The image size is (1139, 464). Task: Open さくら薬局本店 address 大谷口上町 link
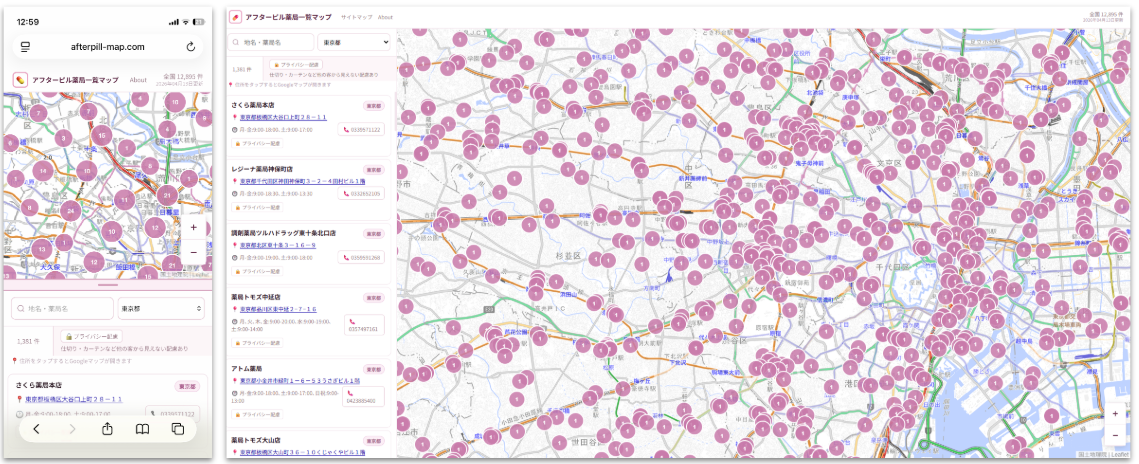click(283, 117)
